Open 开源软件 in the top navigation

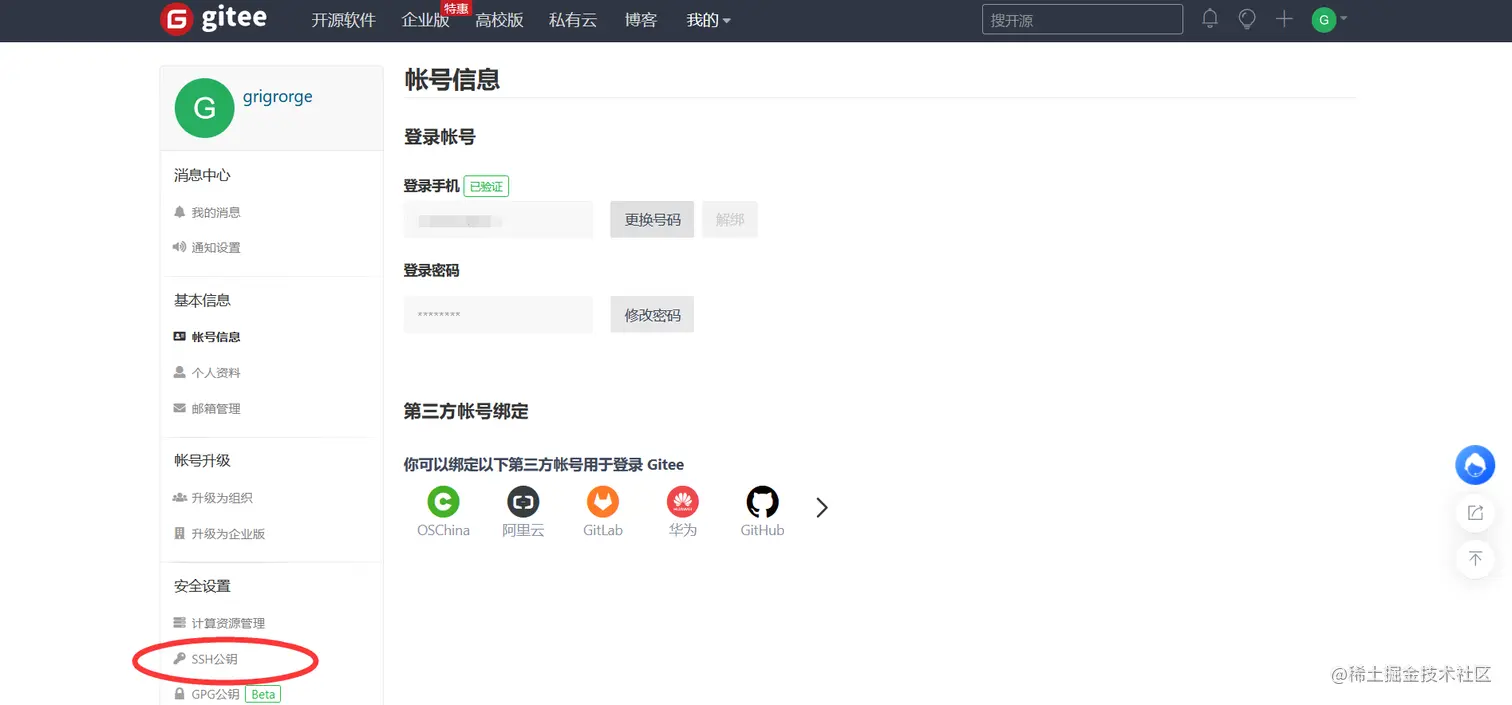(343, 20)
